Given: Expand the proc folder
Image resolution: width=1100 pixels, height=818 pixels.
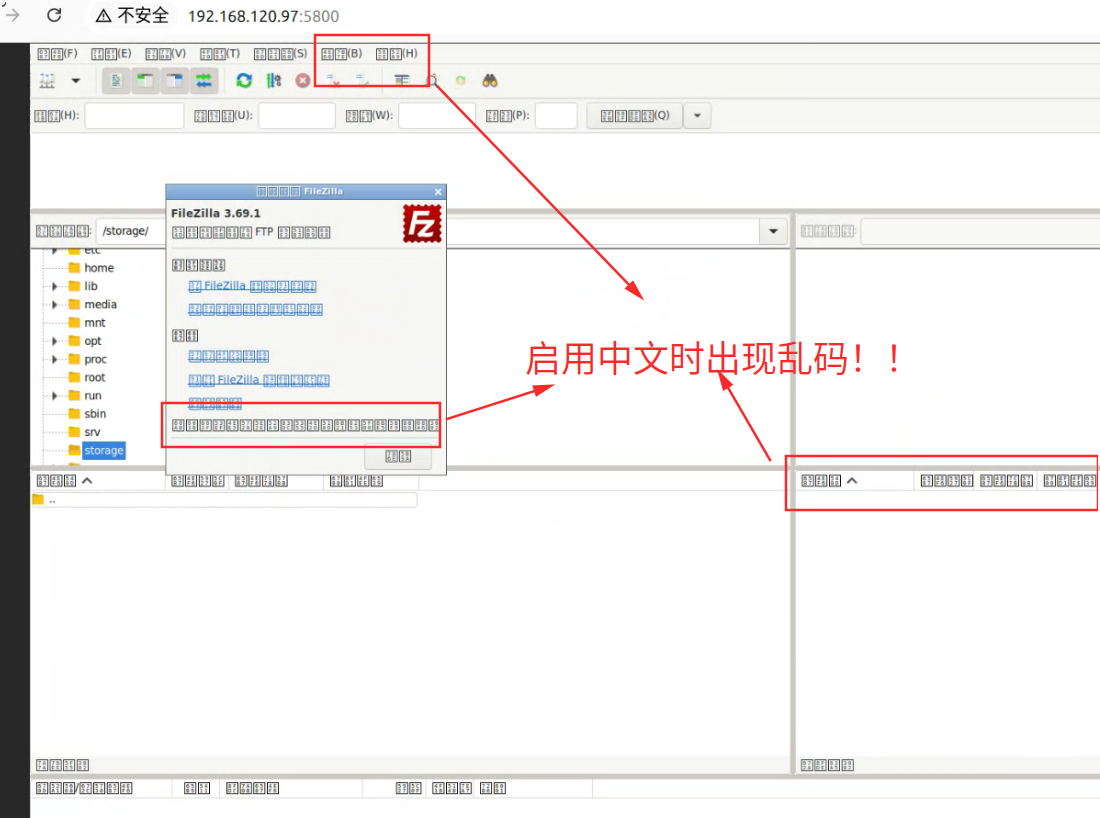Looking at the screenshot, I should [55, 359].
